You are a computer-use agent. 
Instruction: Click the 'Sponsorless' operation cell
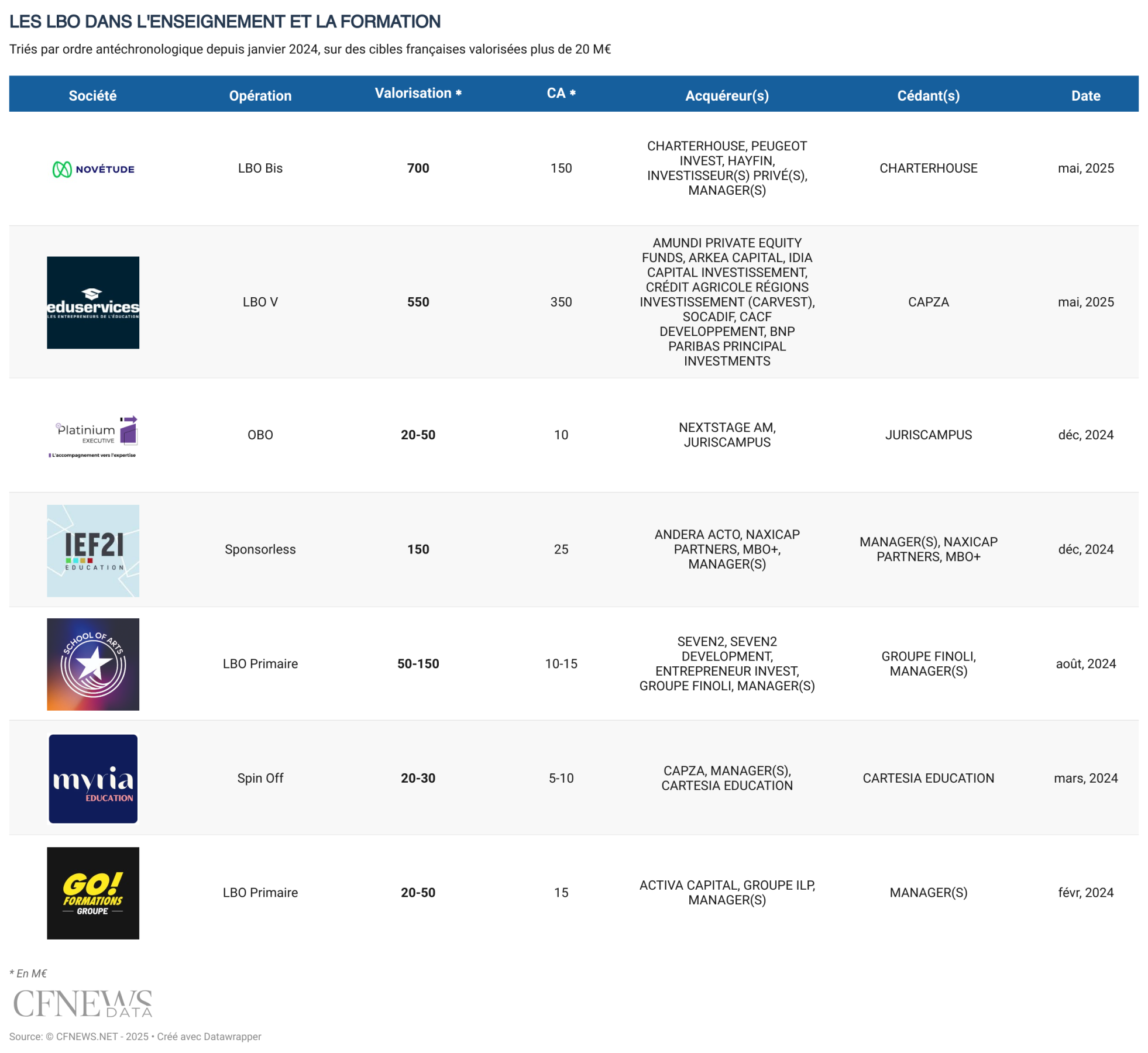[260, 549]
